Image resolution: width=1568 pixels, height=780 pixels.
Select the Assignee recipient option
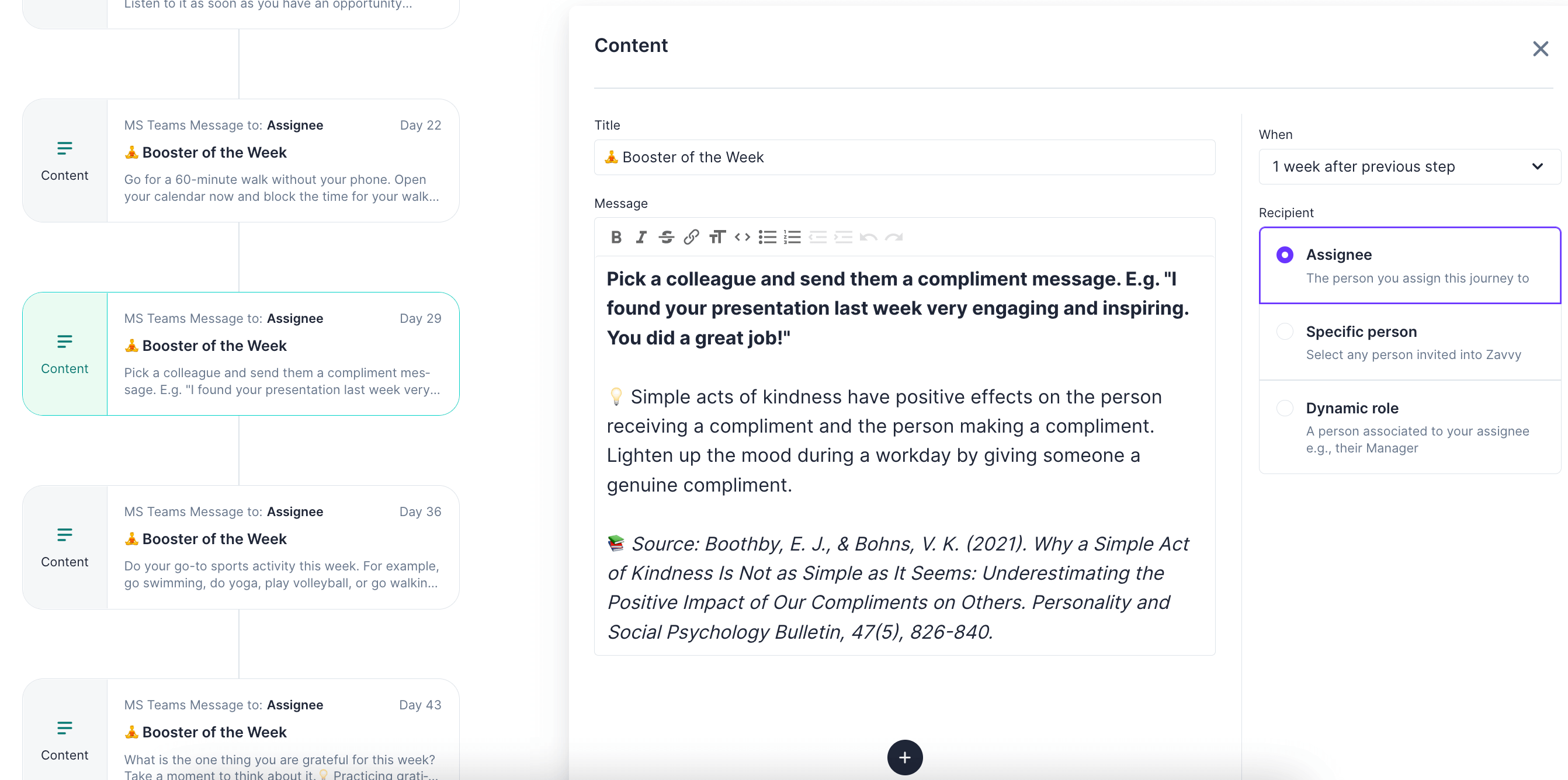click(x=1284, y=255)
